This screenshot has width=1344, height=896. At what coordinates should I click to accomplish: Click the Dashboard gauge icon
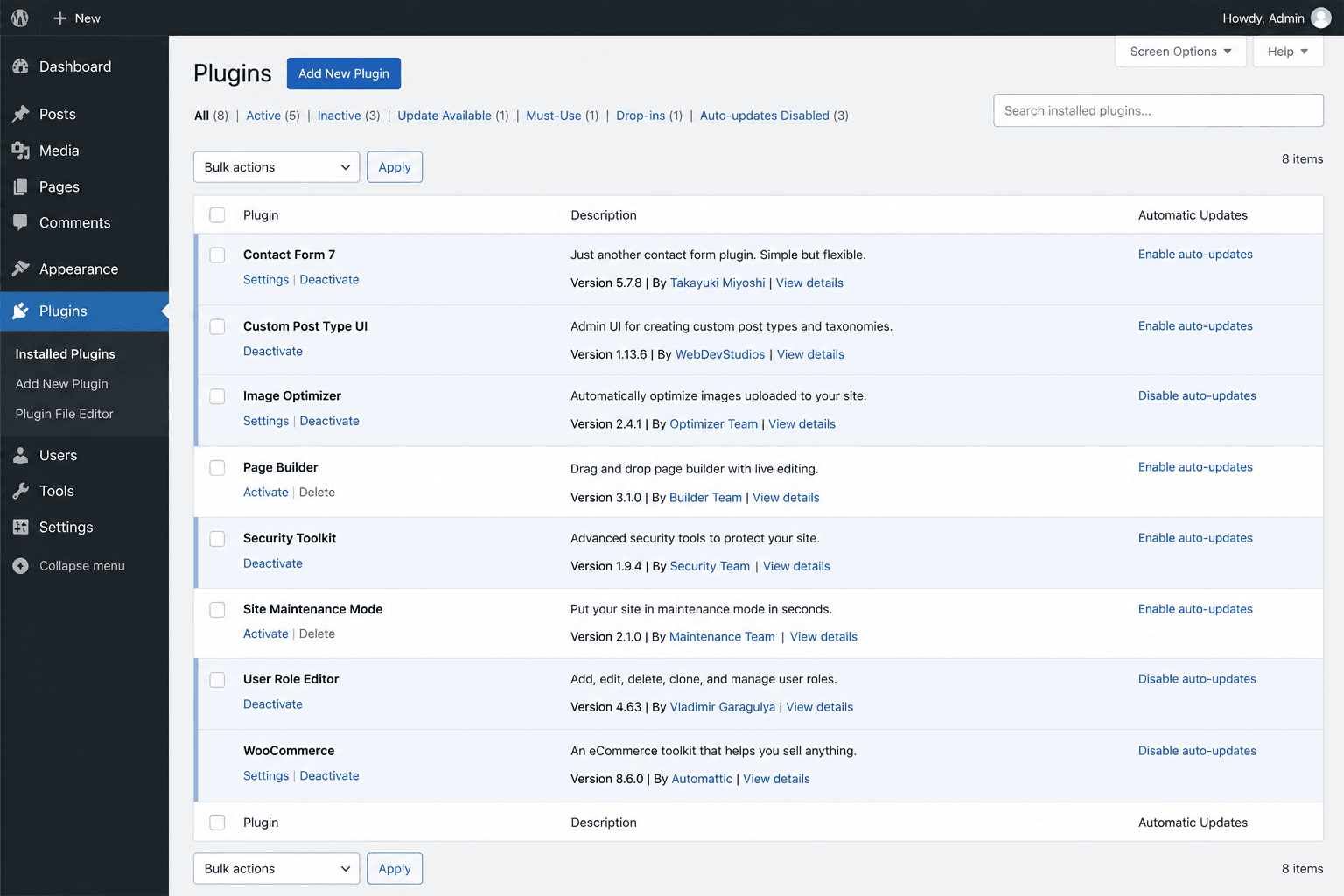click(21, 66)
